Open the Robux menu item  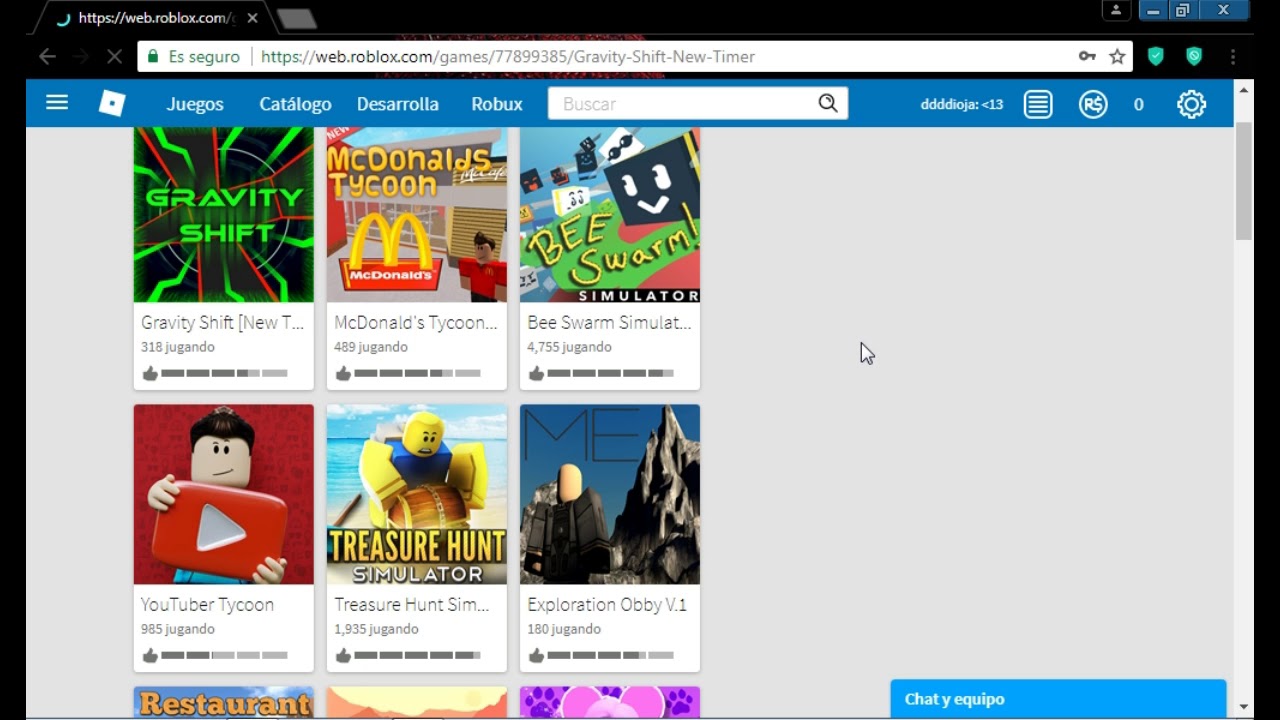pyautogui.click(x=497, y=104)
